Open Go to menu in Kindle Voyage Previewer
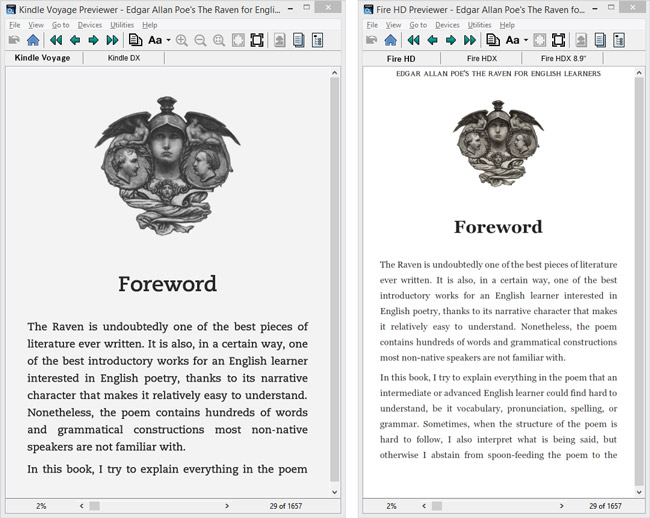Screen dimensions: 650x518 coord(61,25)
